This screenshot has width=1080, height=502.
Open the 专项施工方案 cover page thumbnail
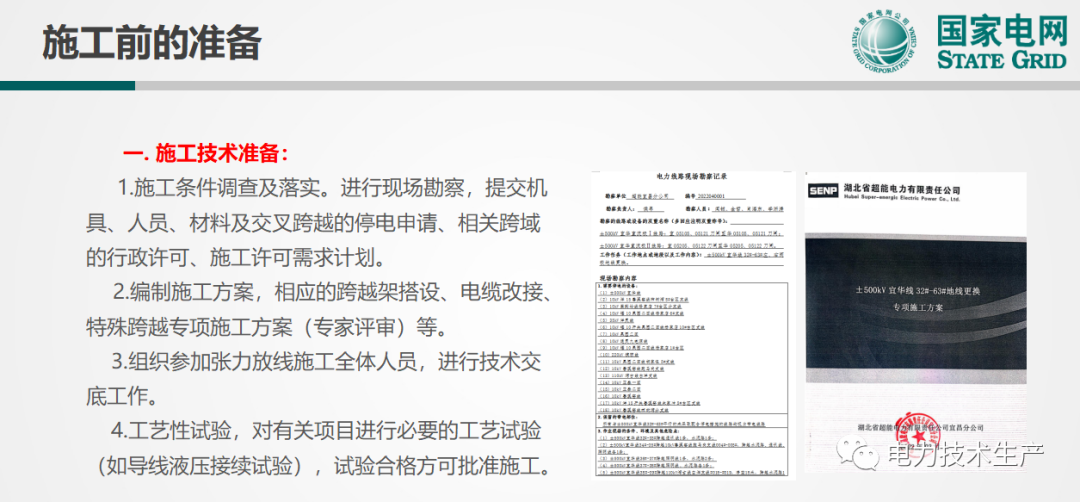click(x=915, y=322)
